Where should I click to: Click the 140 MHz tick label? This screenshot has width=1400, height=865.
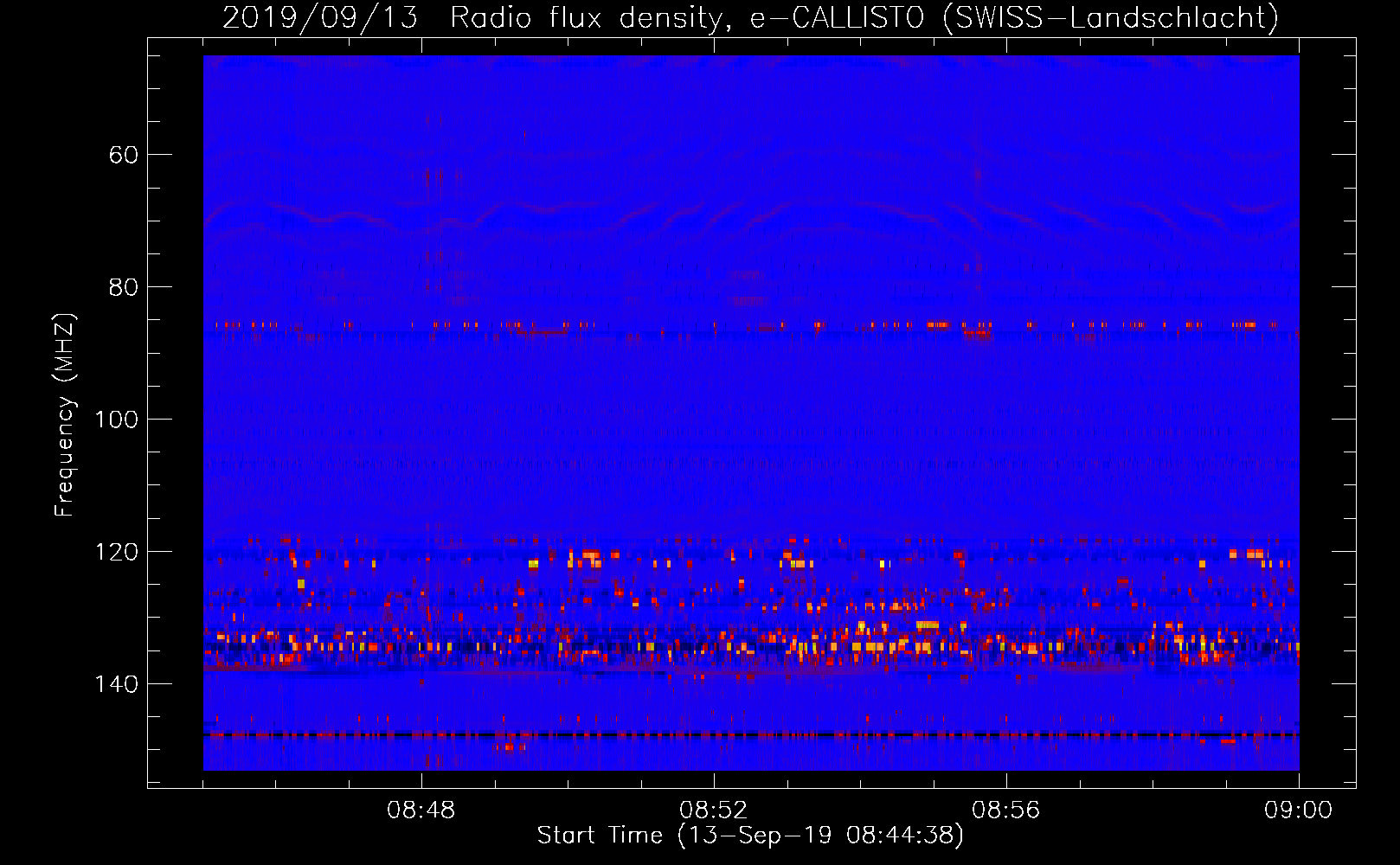click(x=116, y=684)
